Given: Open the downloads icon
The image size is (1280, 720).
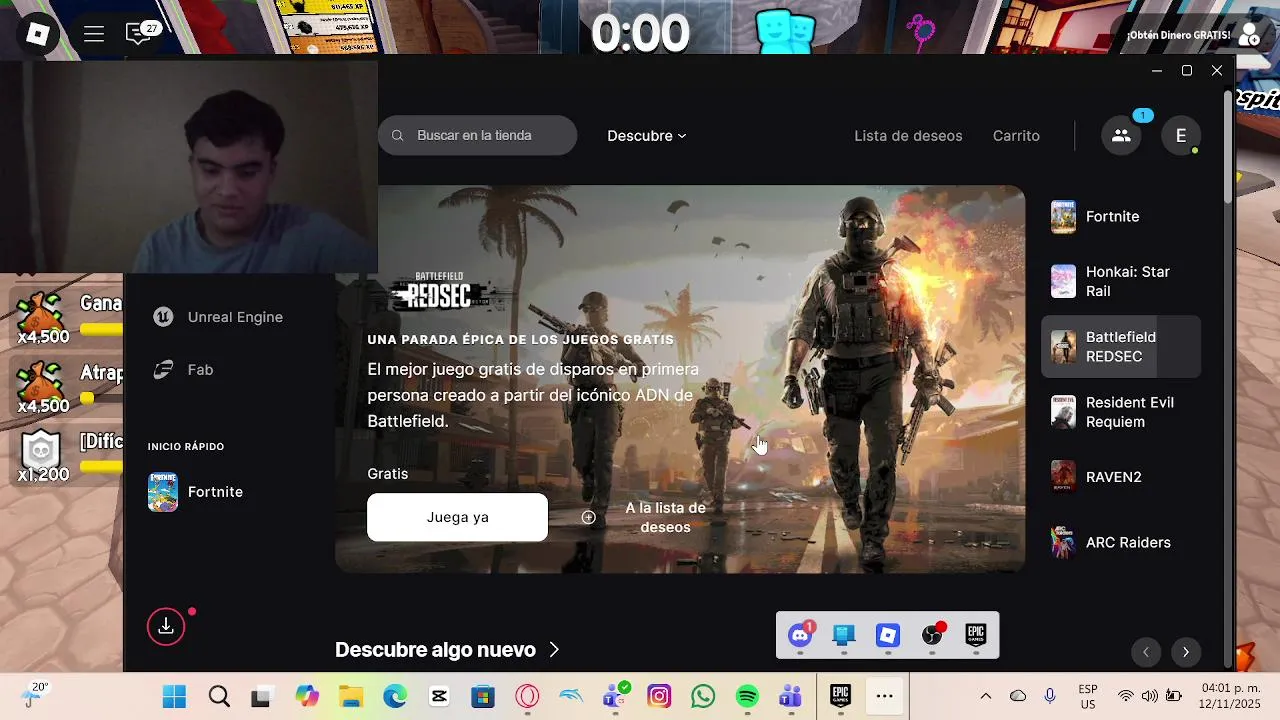Looking at the screenshot, I should [166, 627].
